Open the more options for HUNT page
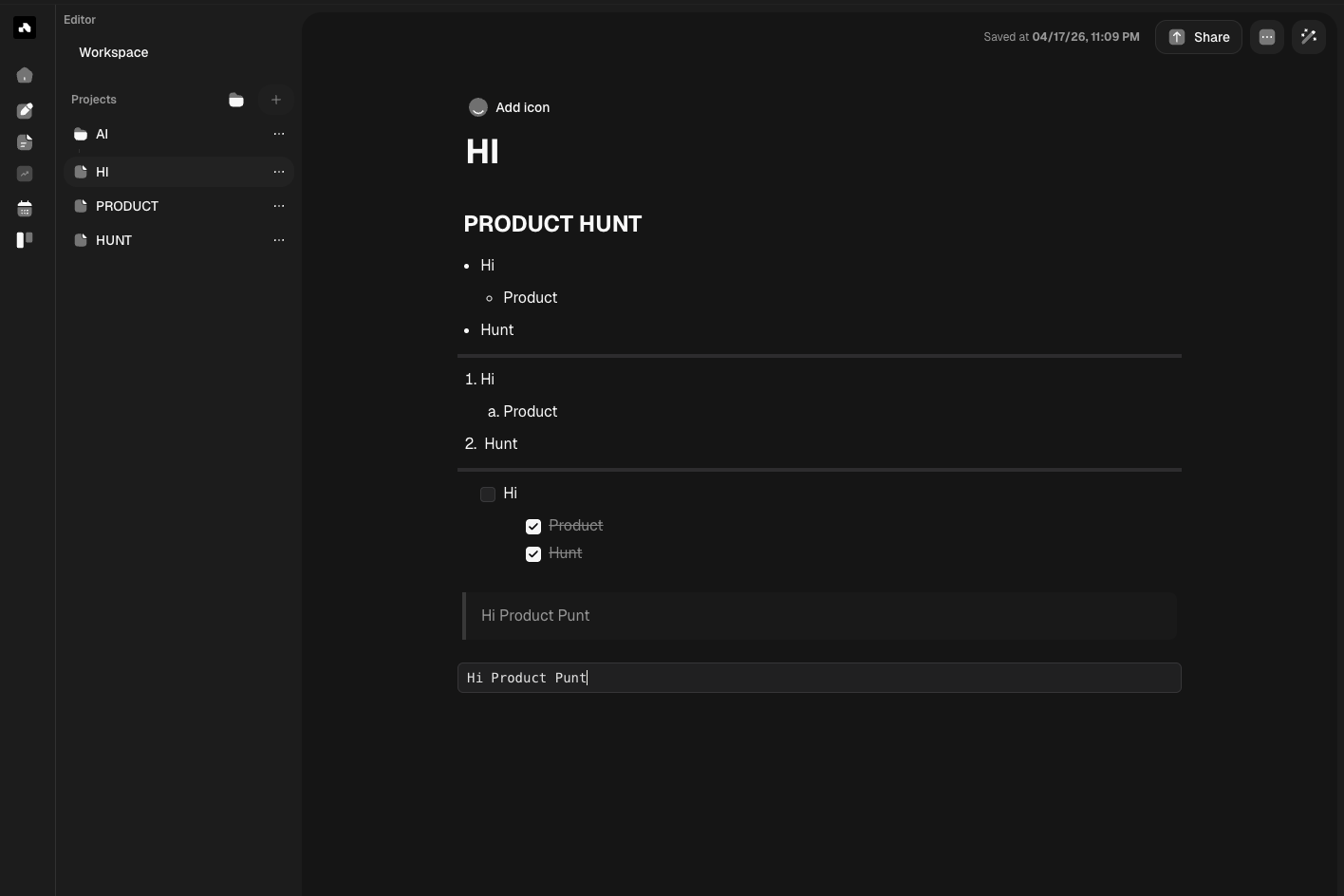This screenshot has width=1344, height=896. pos(279,240)
